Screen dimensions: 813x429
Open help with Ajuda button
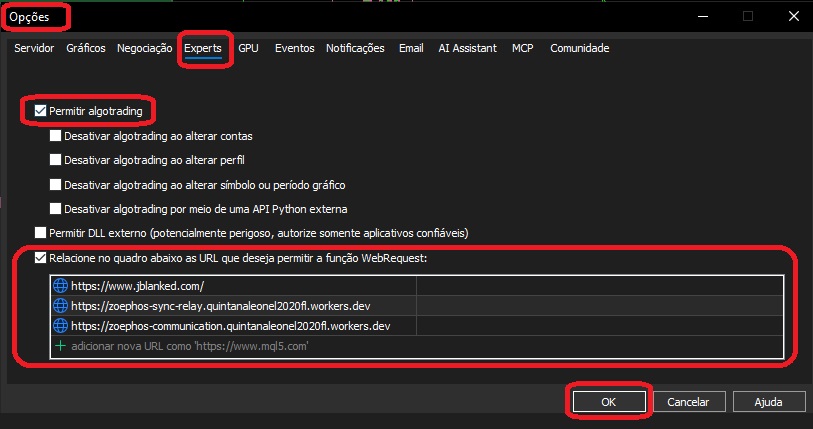click(x=768, y=402)
